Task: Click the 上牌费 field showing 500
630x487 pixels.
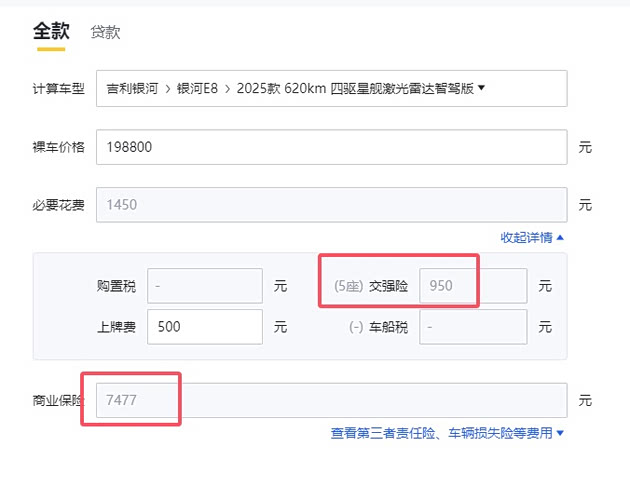Action: pyautogui.click(x=205, y=327)
